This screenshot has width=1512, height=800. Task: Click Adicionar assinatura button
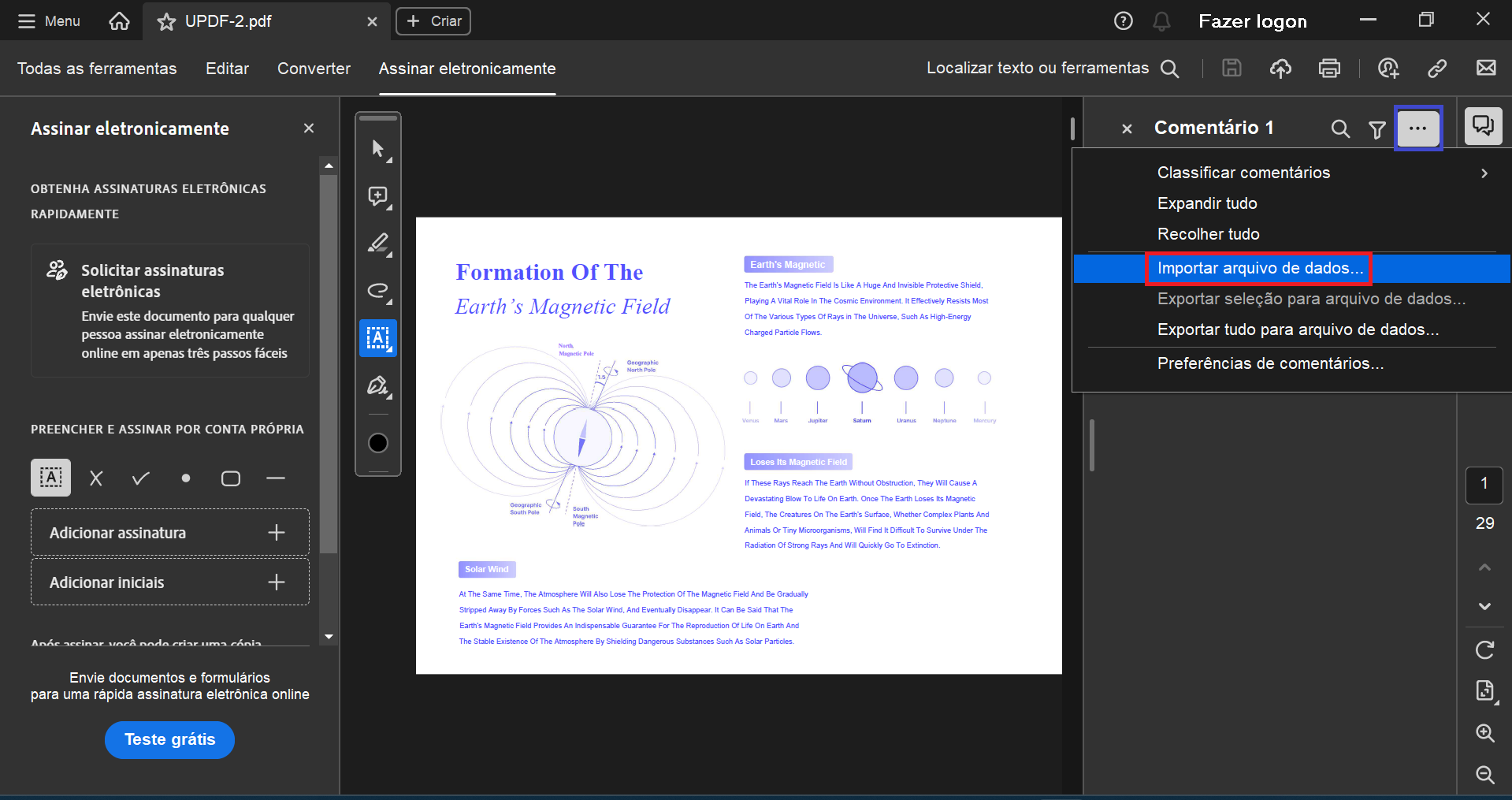pyautogui.click(x=170, y=533)
